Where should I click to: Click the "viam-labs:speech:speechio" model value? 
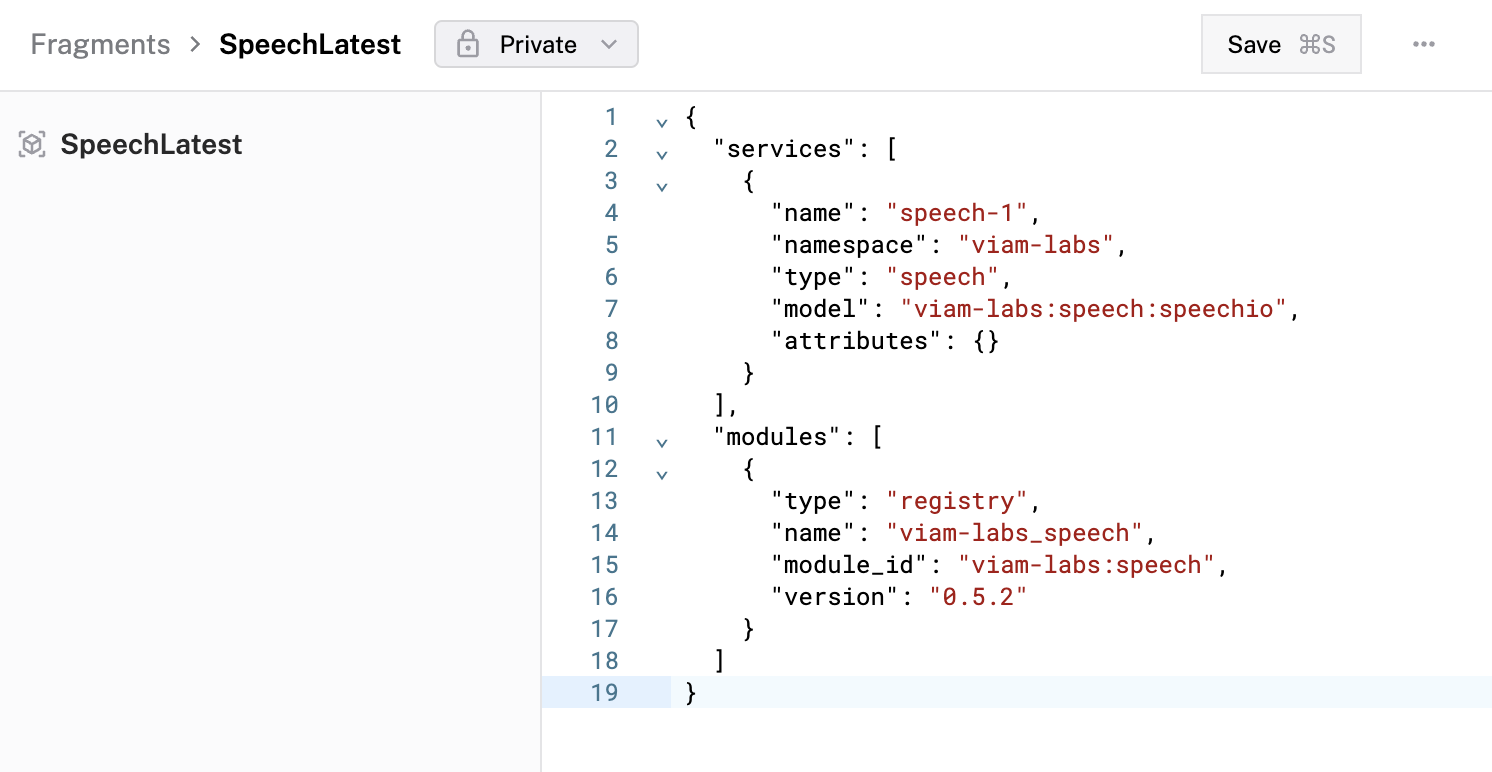point(1093,309)
